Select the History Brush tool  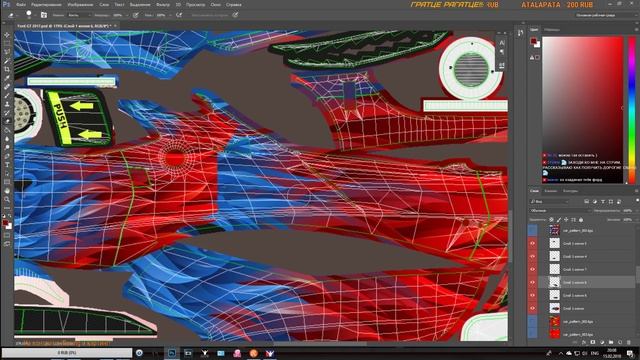[x=7, y=113]
